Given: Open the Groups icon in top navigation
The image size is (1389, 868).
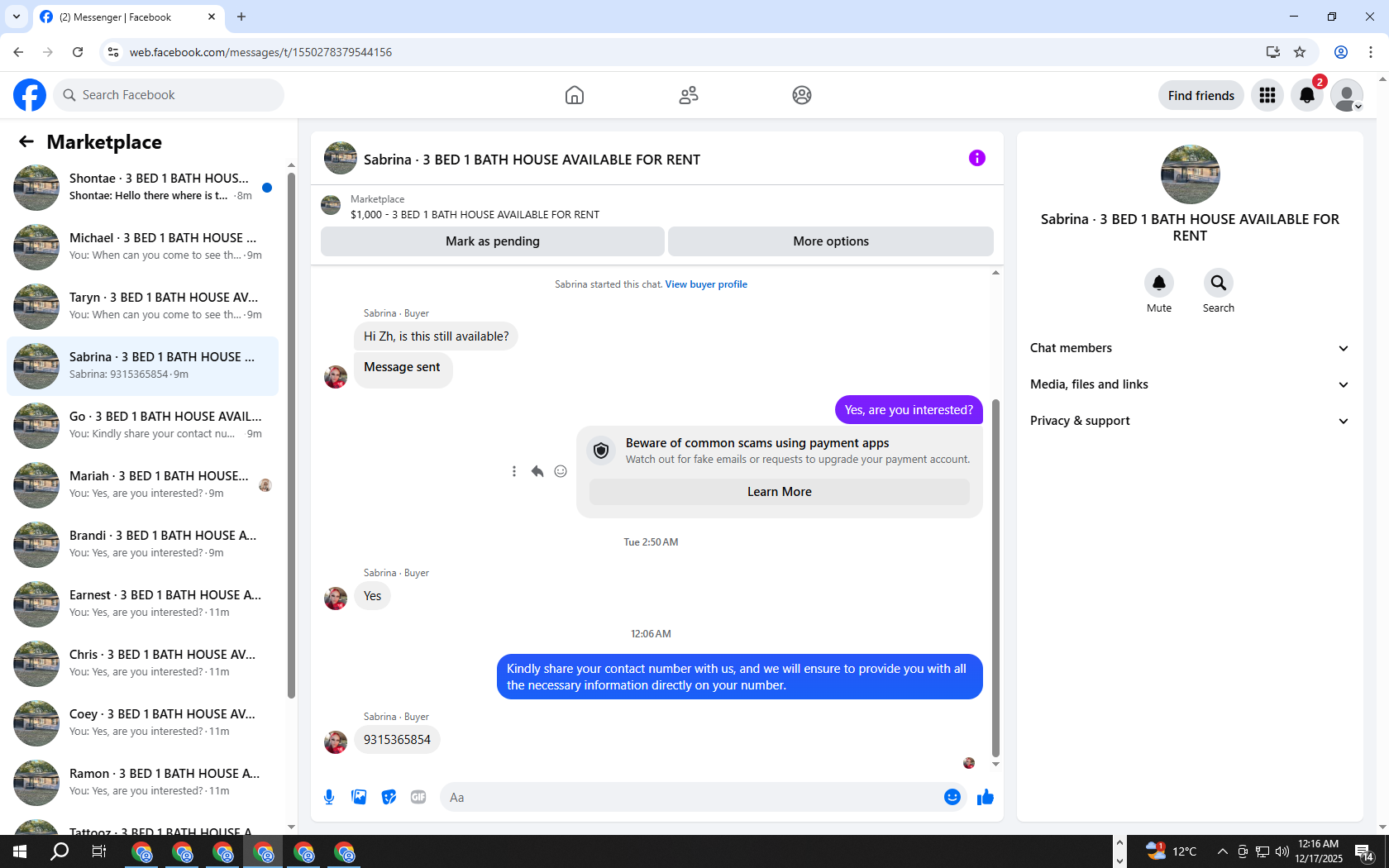Looking at the screenshot, I should [x=802, y=95].
